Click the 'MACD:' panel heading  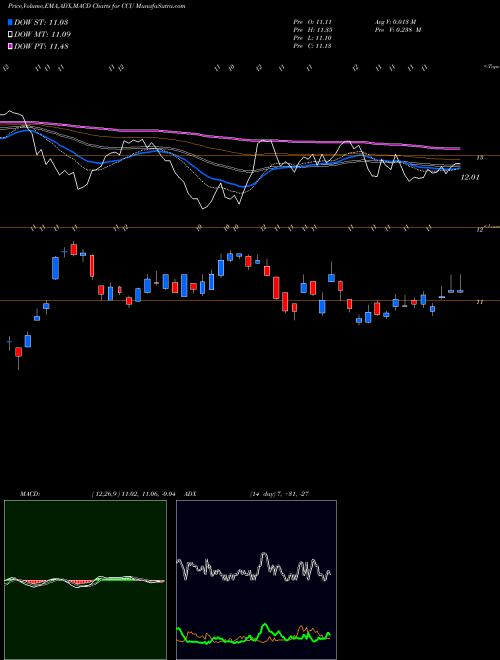(x=29, y=494)
